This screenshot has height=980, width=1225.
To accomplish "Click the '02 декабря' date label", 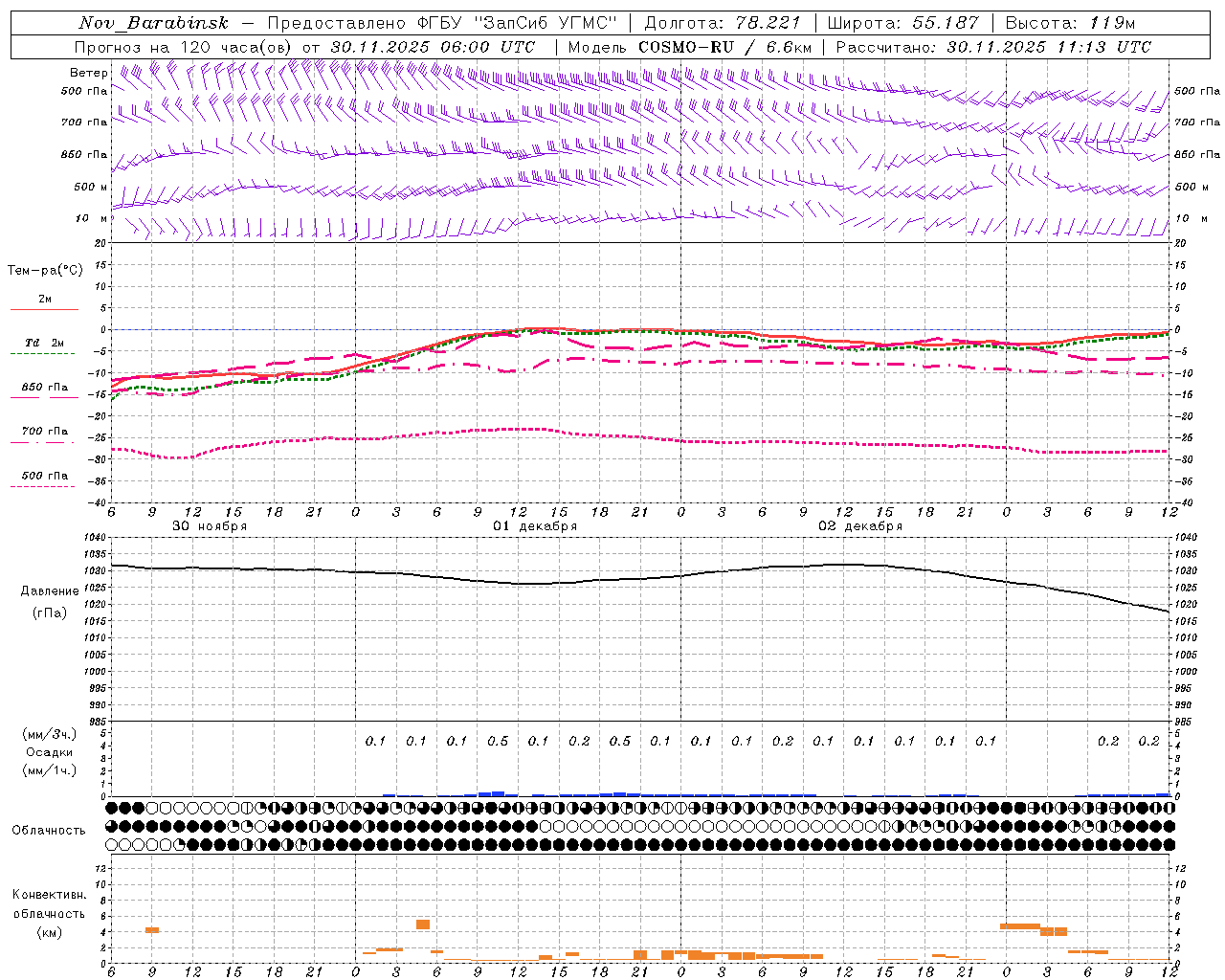I will pyautogui.click(x=860, y=526).
